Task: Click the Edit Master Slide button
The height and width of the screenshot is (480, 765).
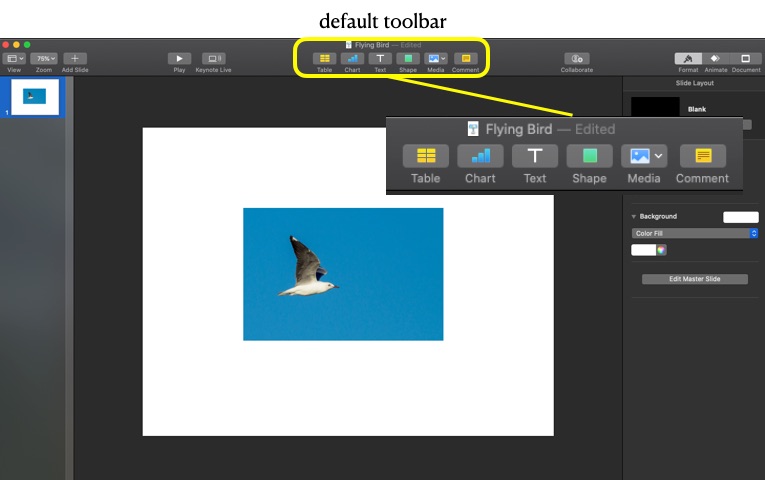Action: pyautogui.click(x=695, y=279)
